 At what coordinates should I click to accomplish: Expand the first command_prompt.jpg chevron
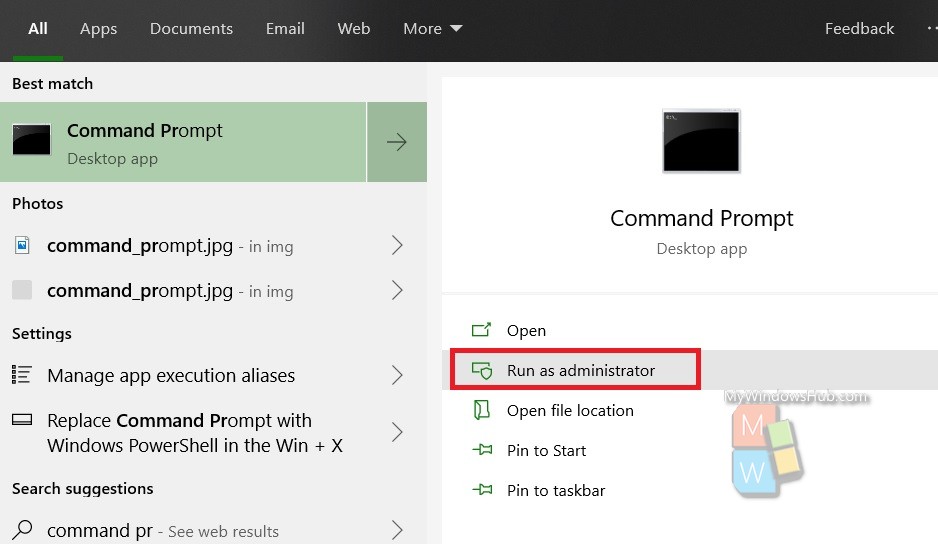pos(397,245)
